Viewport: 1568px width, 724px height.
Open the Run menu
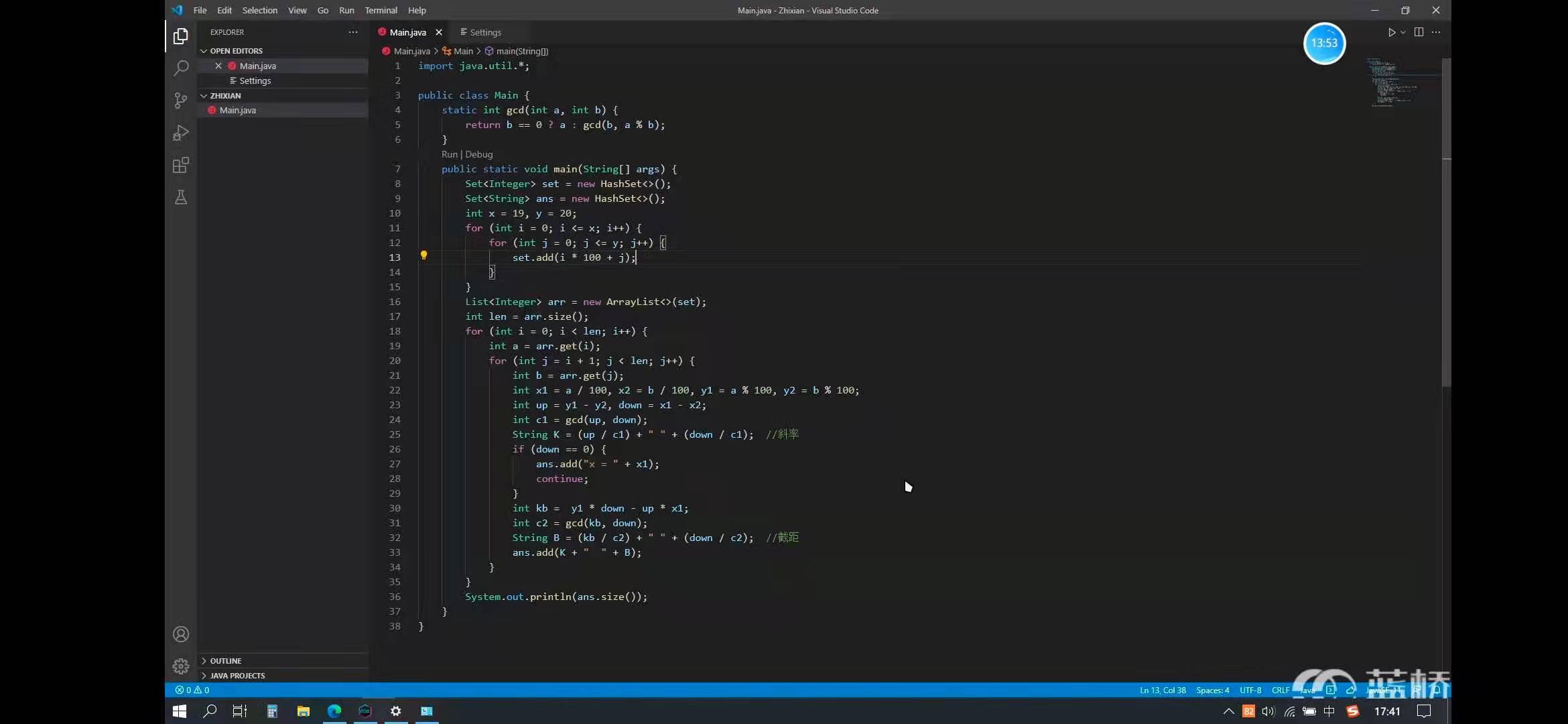point(346,10)
